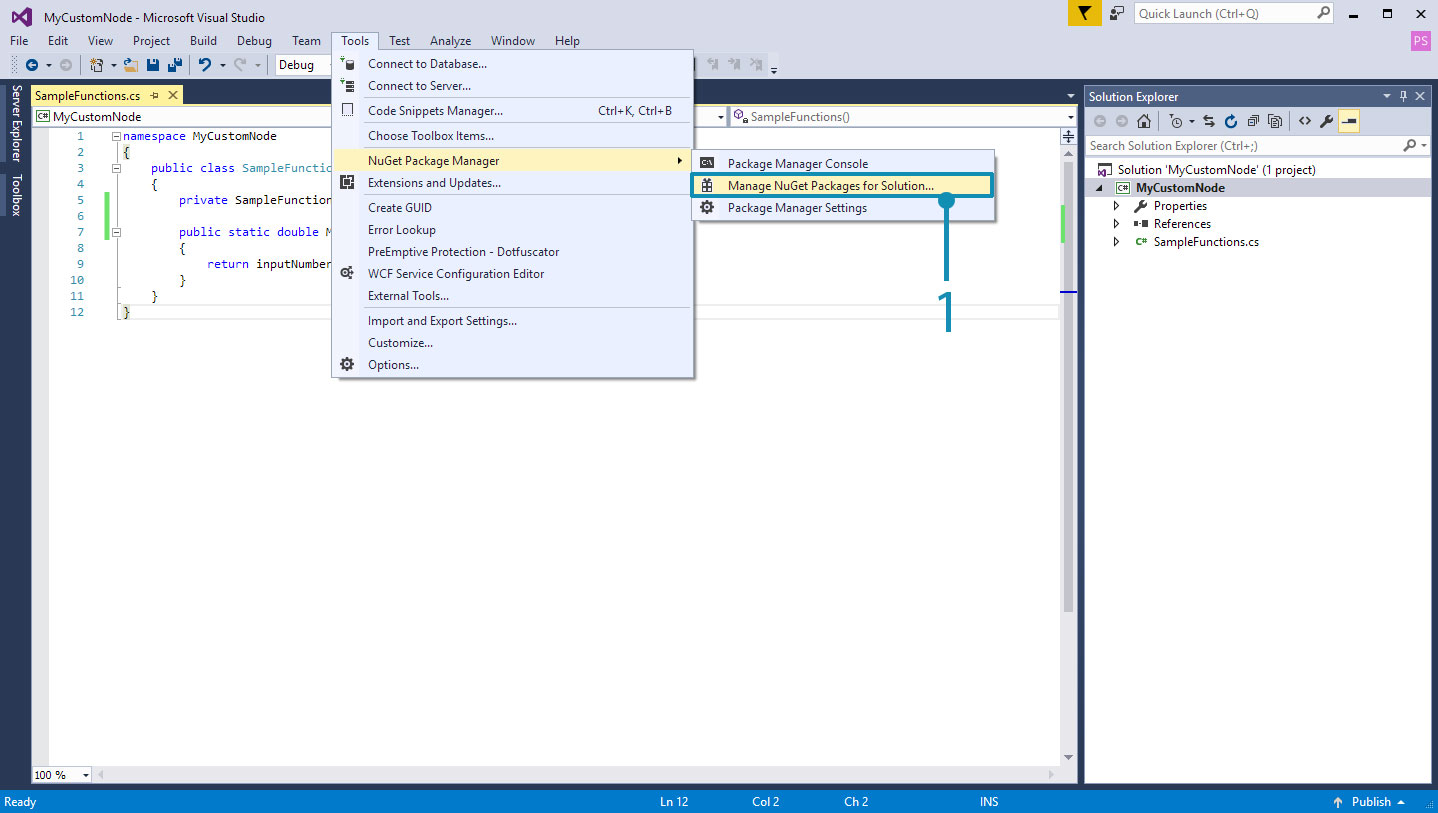Open the Debug configuration dropdown

(303, 65)
